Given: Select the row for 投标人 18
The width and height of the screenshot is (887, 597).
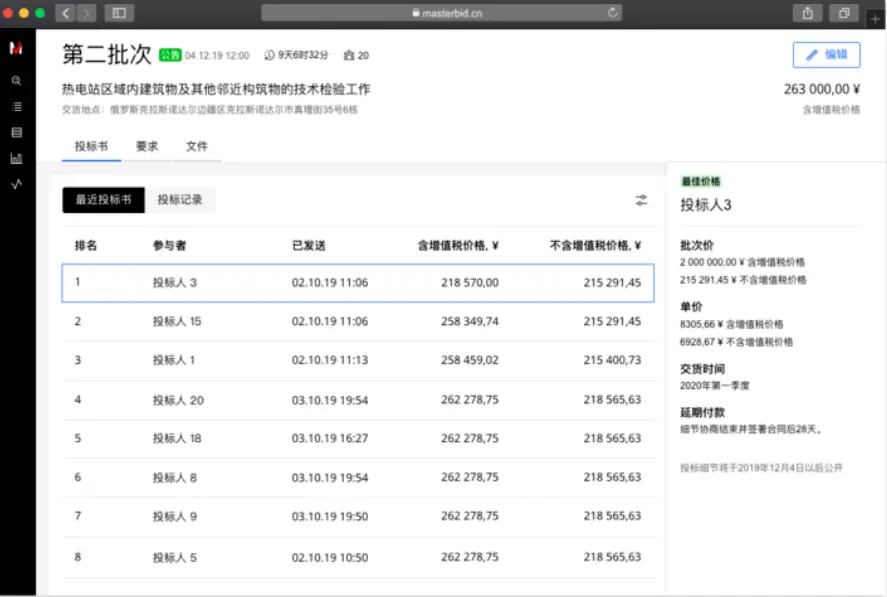Looking at the screenshot, I should click(358, 439).
